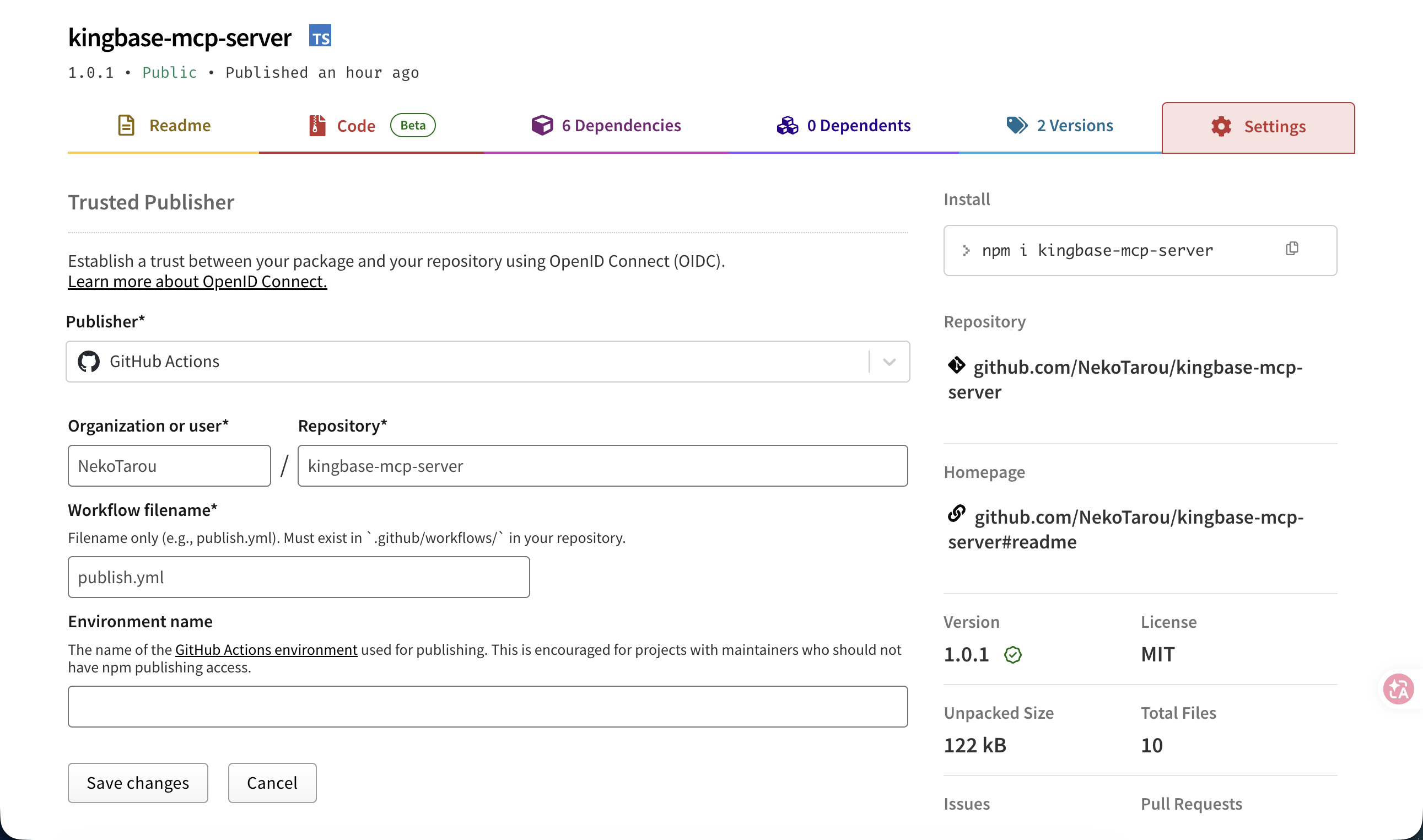1423x840 pixels.
Task: Focus the Environment name input field
Action: click(x=487, y=707)
